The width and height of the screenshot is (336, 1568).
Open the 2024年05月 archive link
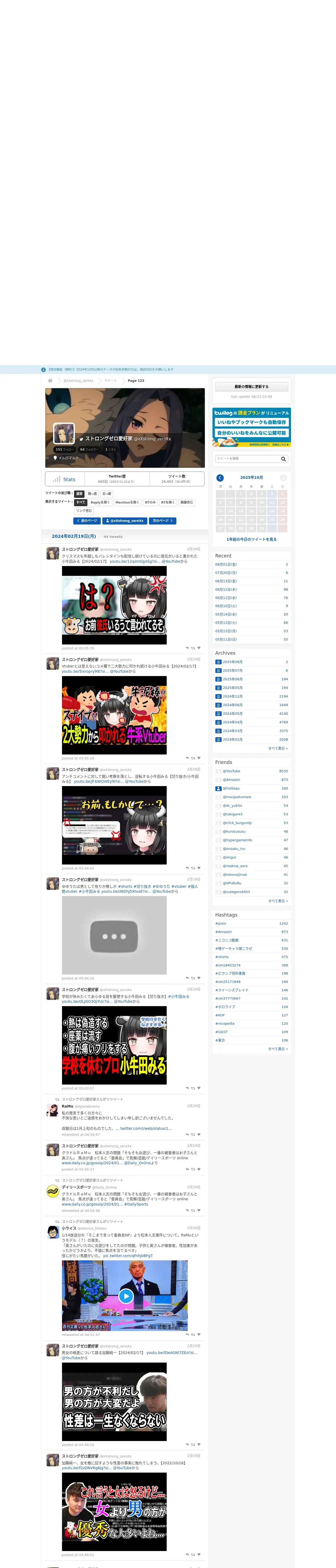point(232,713)
